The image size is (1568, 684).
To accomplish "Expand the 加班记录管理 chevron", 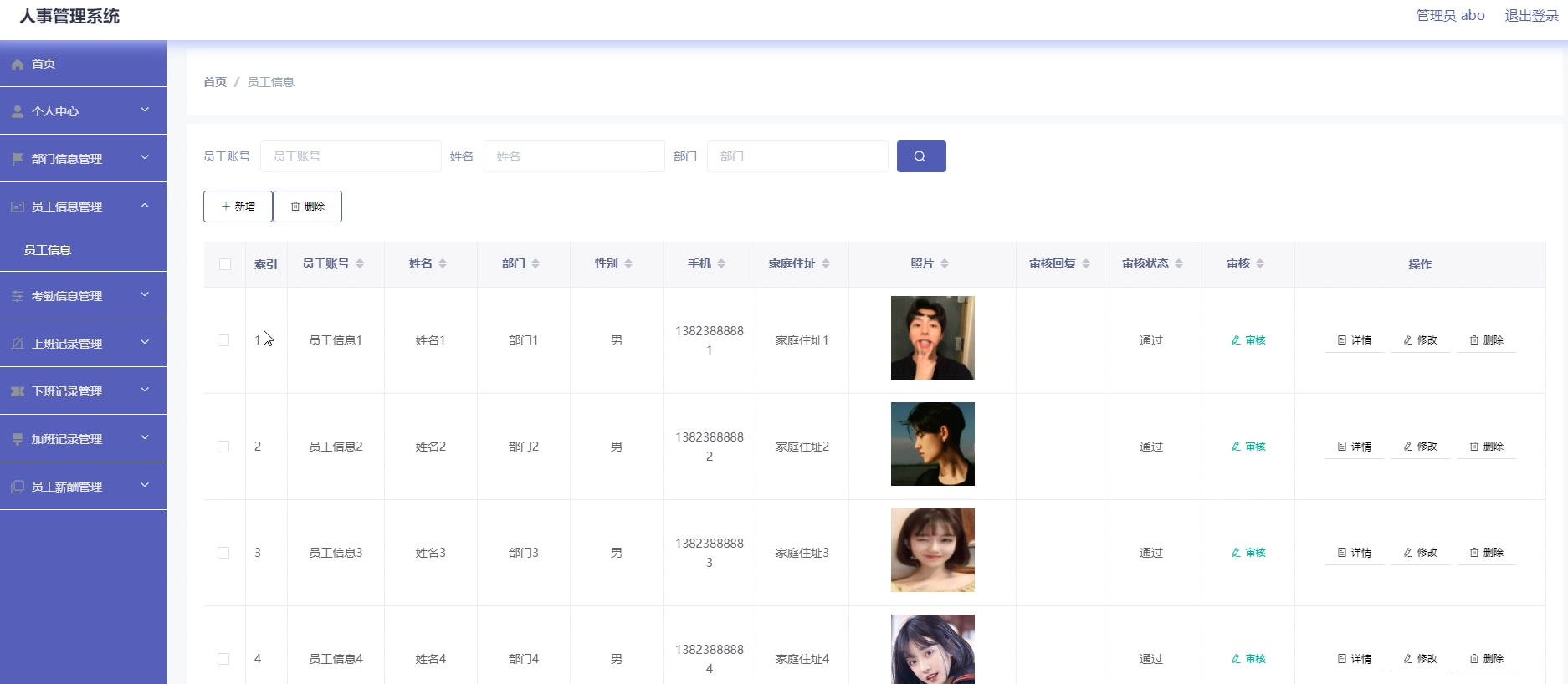I will pos(145,437).
